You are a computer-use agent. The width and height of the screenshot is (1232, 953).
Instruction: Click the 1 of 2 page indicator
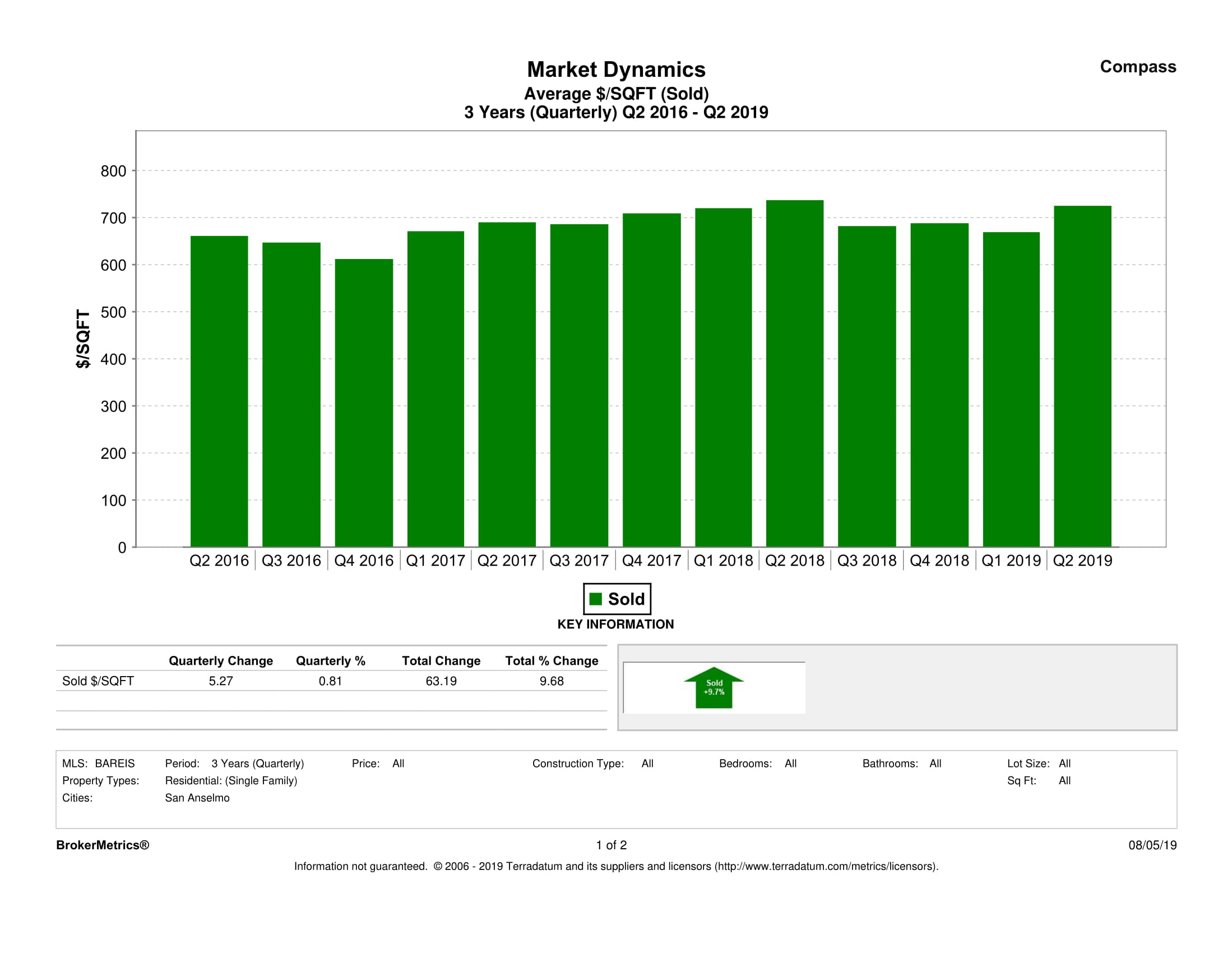[611, 845]
